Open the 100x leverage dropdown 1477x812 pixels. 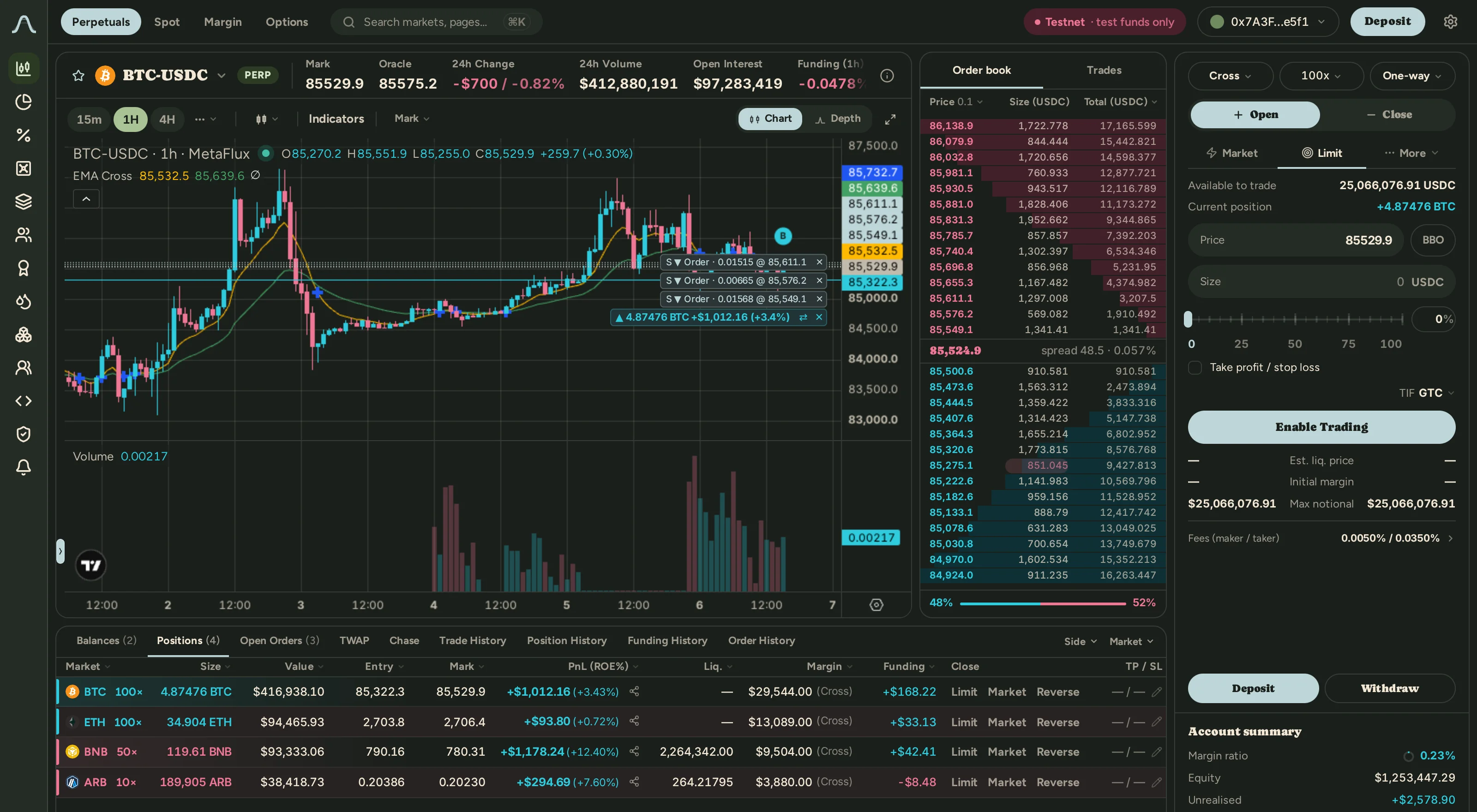1321,76
